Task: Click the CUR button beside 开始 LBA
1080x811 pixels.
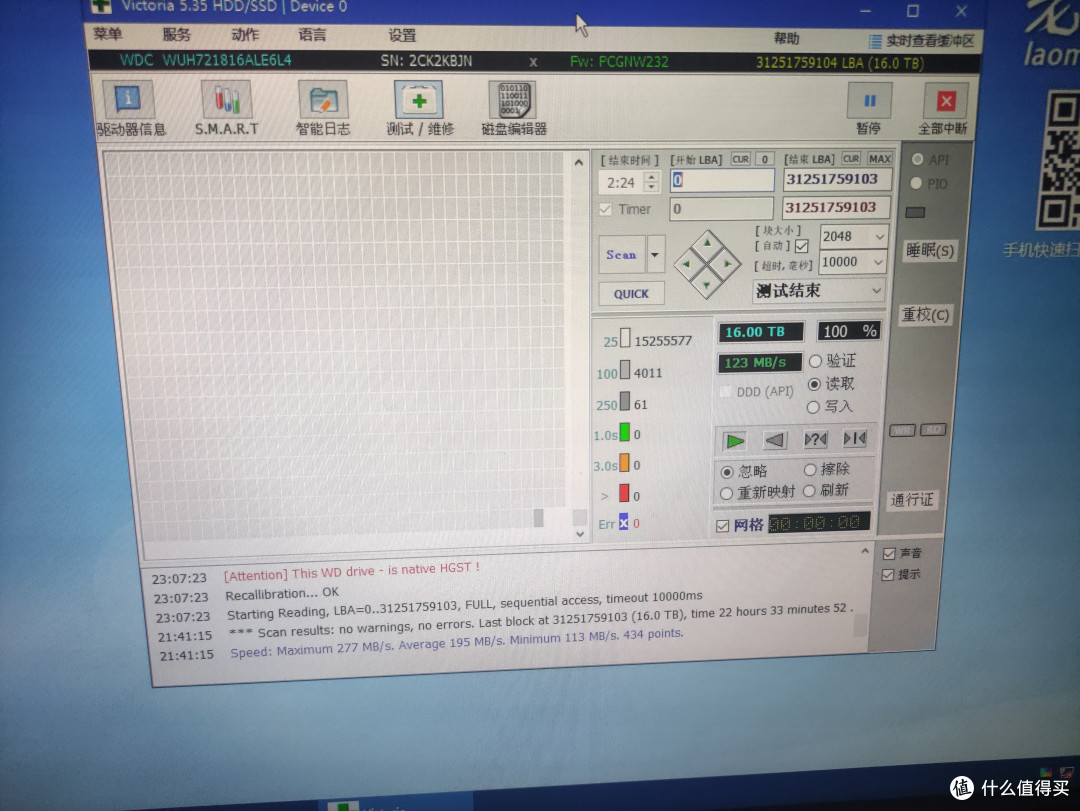Action: click(740, 159)
